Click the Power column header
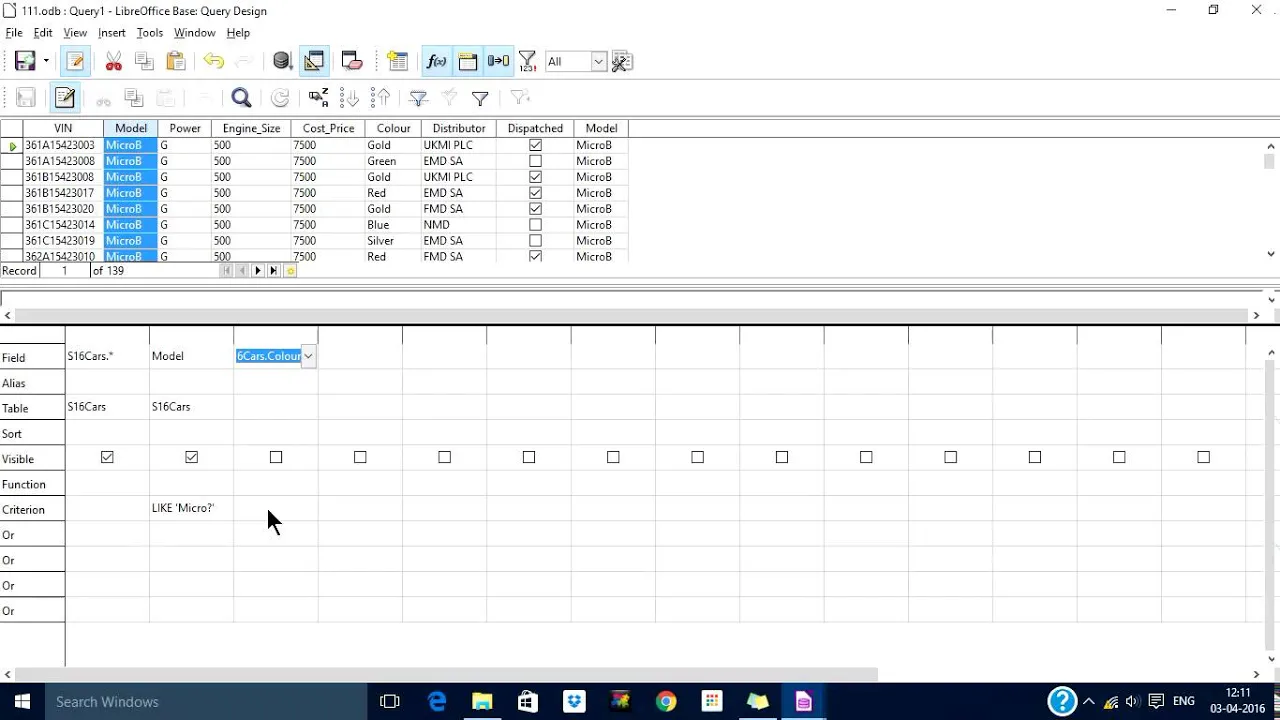Image resolution: width=1280 pixels, height=720 pixels. point(185,128)
